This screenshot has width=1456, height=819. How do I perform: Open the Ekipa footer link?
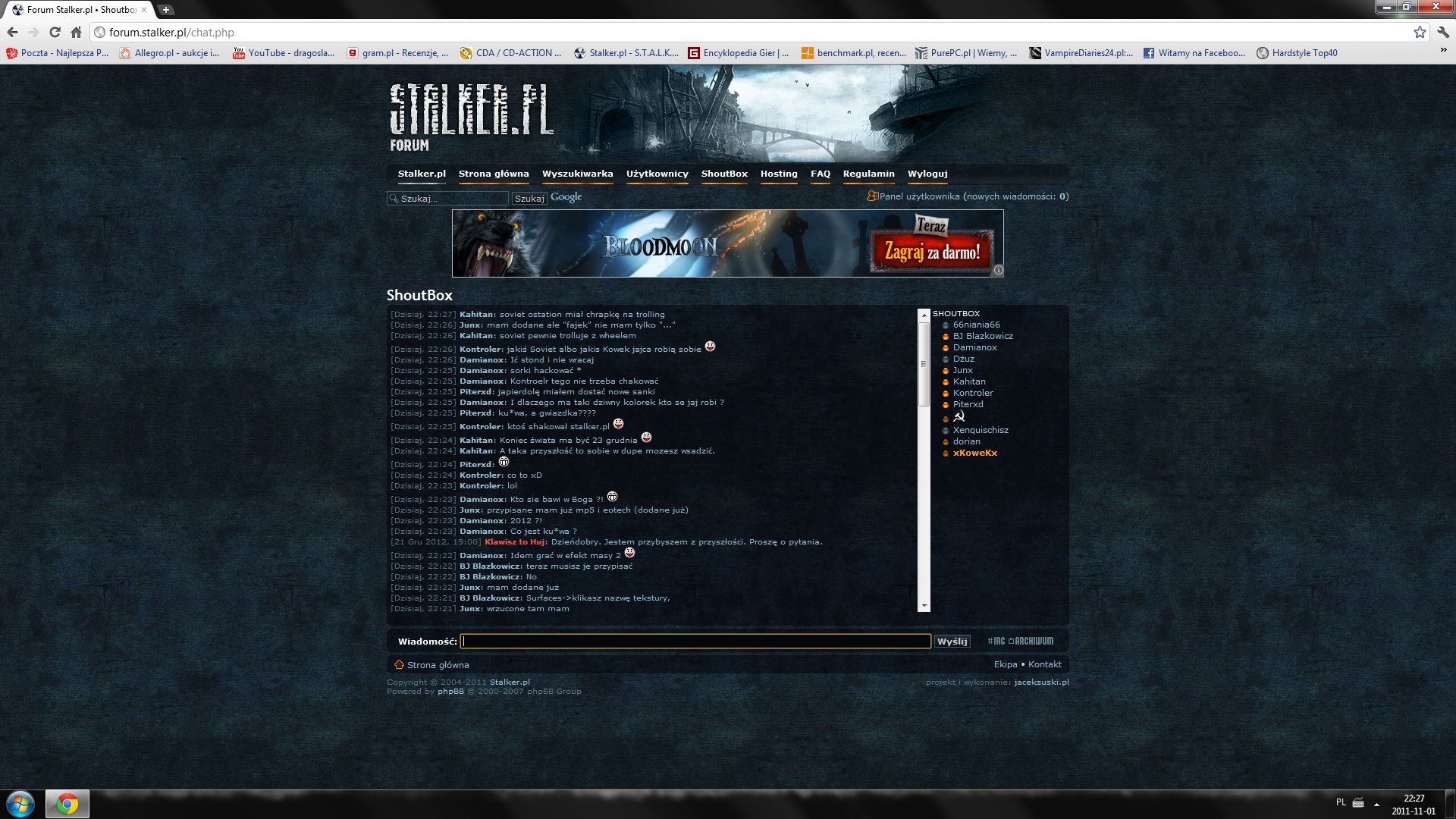(x=1005, y=664)
